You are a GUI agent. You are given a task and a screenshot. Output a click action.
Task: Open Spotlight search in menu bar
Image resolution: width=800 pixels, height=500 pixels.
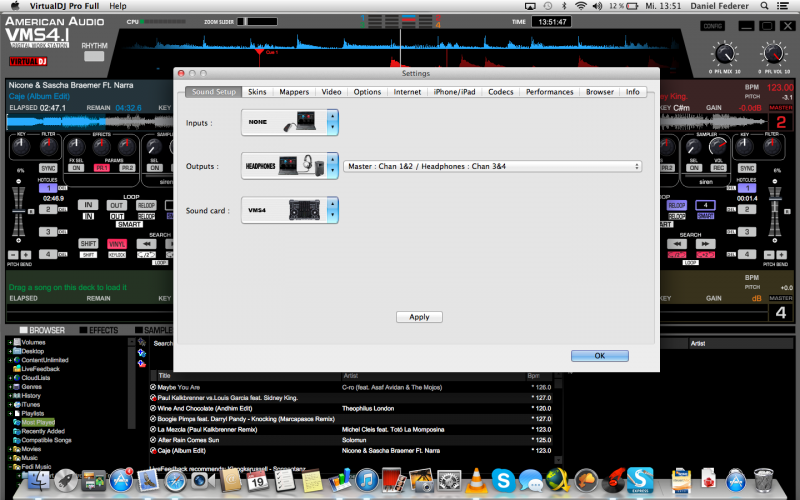click(x=764, y=6)
